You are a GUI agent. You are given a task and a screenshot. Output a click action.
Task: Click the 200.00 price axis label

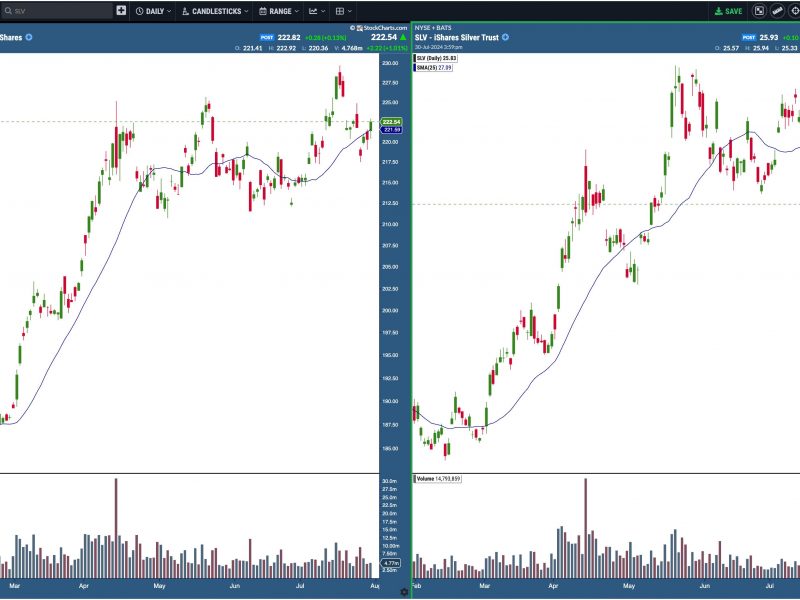pyautogui.click(x=390, y=310)
